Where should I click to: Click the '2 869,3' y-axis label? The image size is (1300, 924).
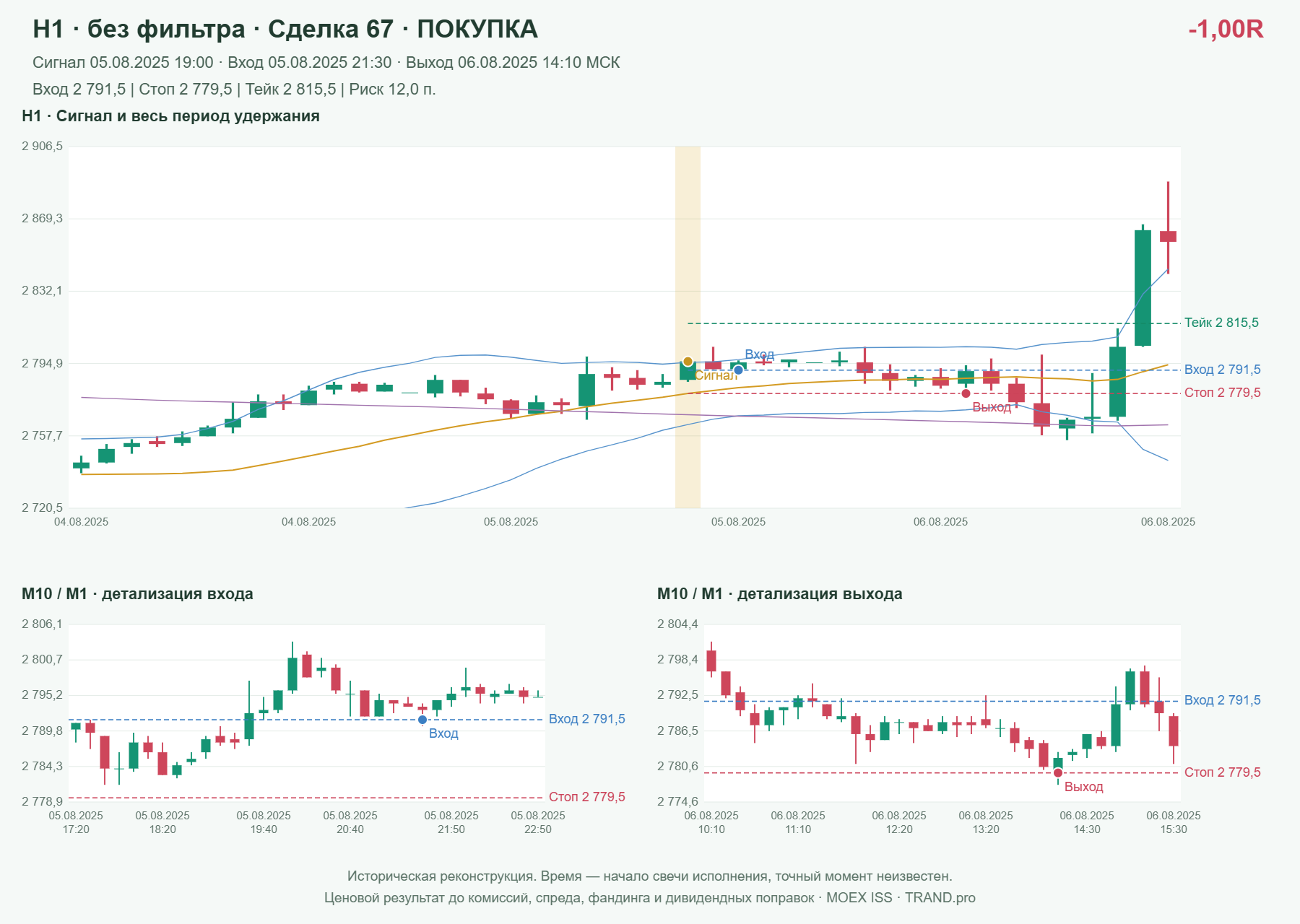[x=42, y=219]
